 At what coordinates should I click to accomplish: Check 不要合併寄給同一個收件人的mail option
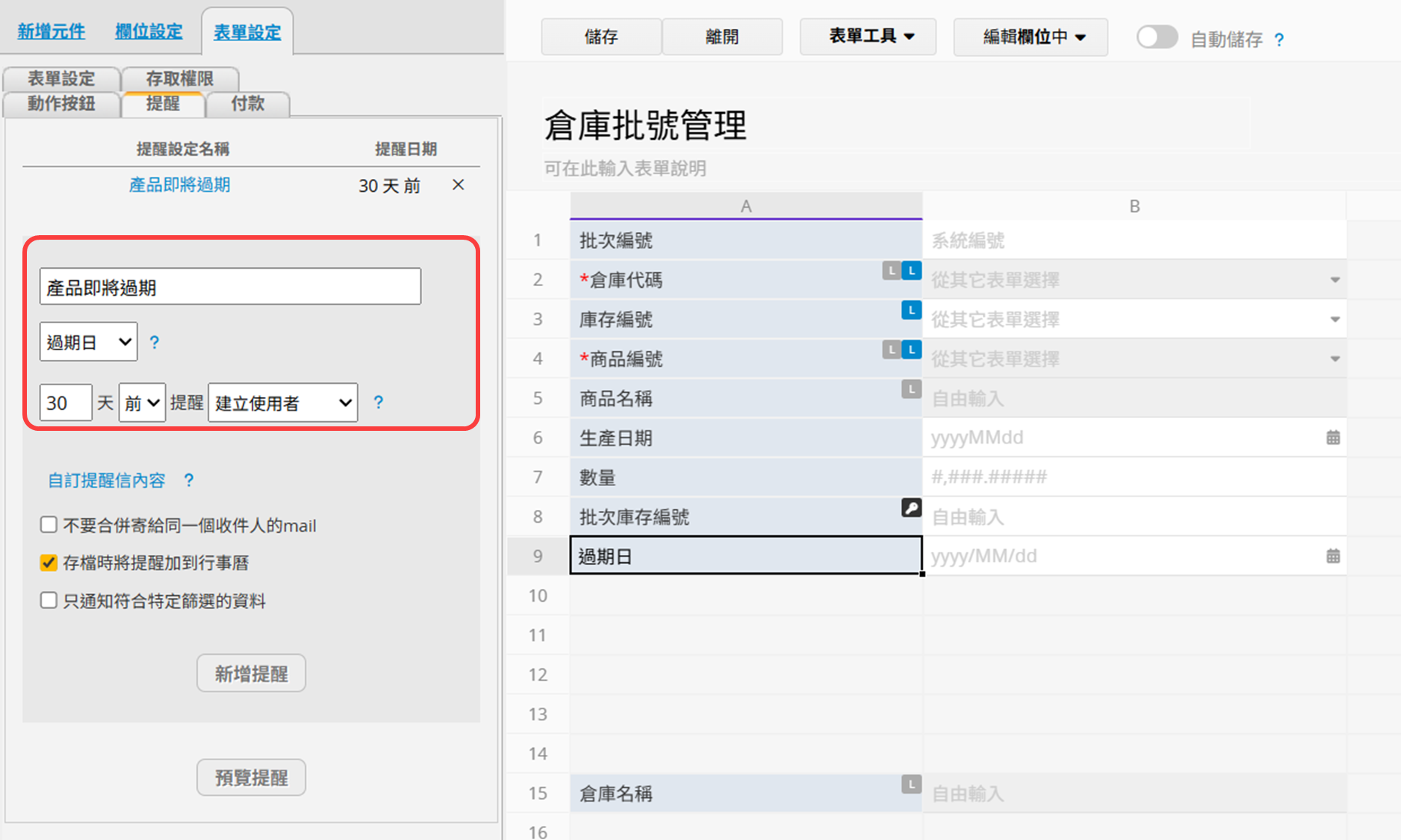pyautogui.click(x=49, y=525)
